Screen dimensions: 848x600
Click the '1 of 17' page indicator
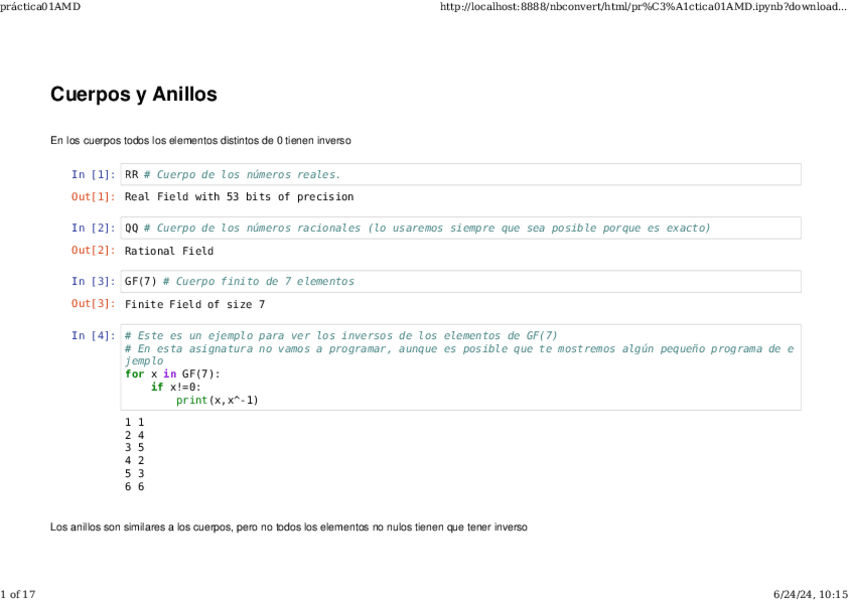(19, 593)
